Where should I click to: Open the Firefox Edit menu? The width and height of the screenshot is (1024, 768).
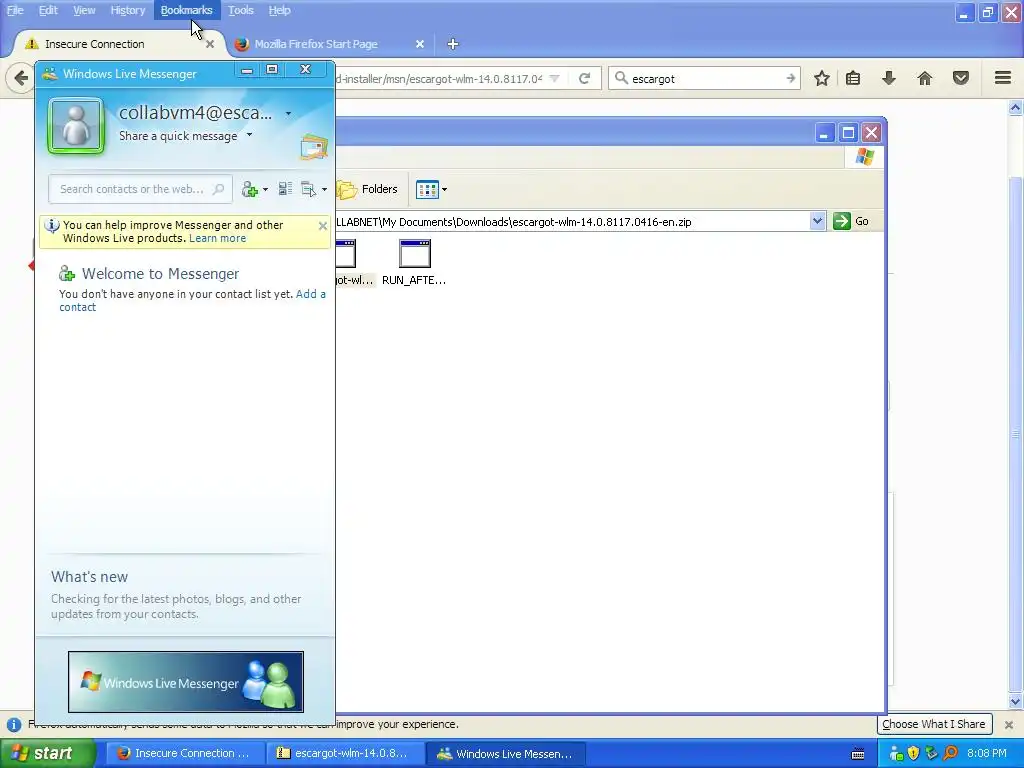click(48, 10)
